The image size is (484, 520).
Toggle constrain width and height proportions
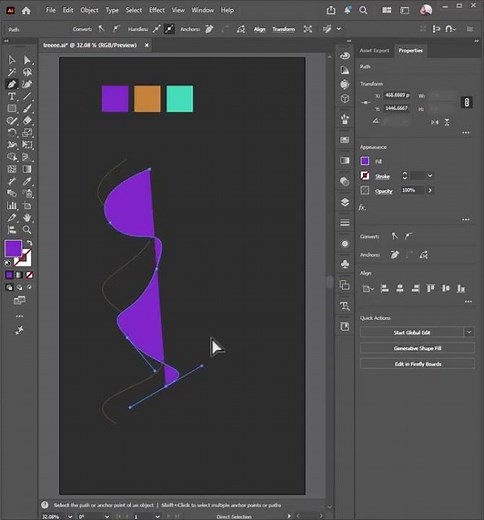coord(467,102)
